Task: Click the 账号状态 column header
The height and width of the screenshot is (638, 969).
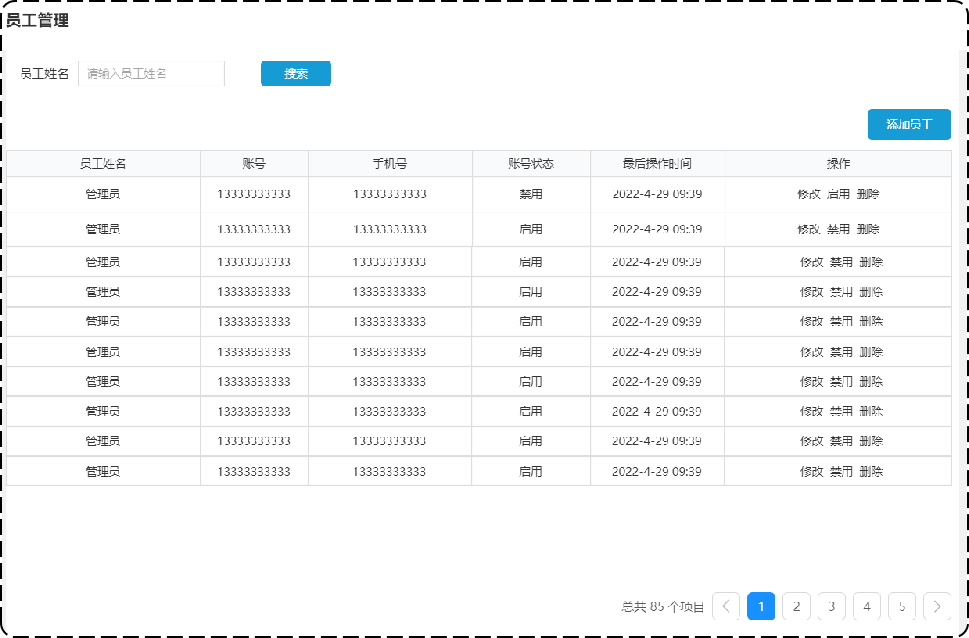Action: coord(531,163)
